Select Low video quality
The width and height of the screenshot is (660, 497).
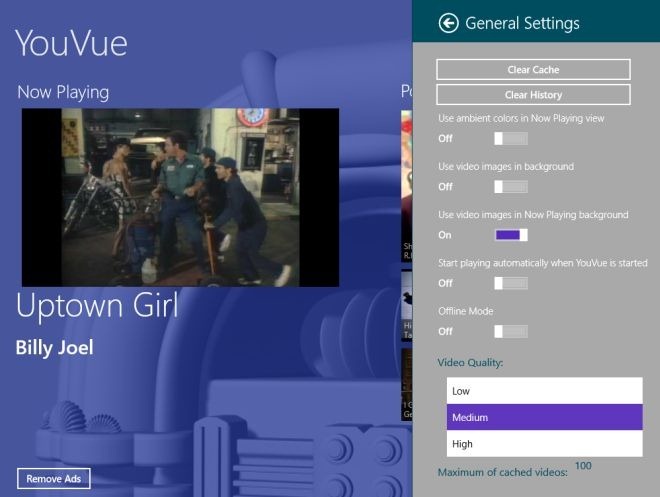[x=545, y=391]
